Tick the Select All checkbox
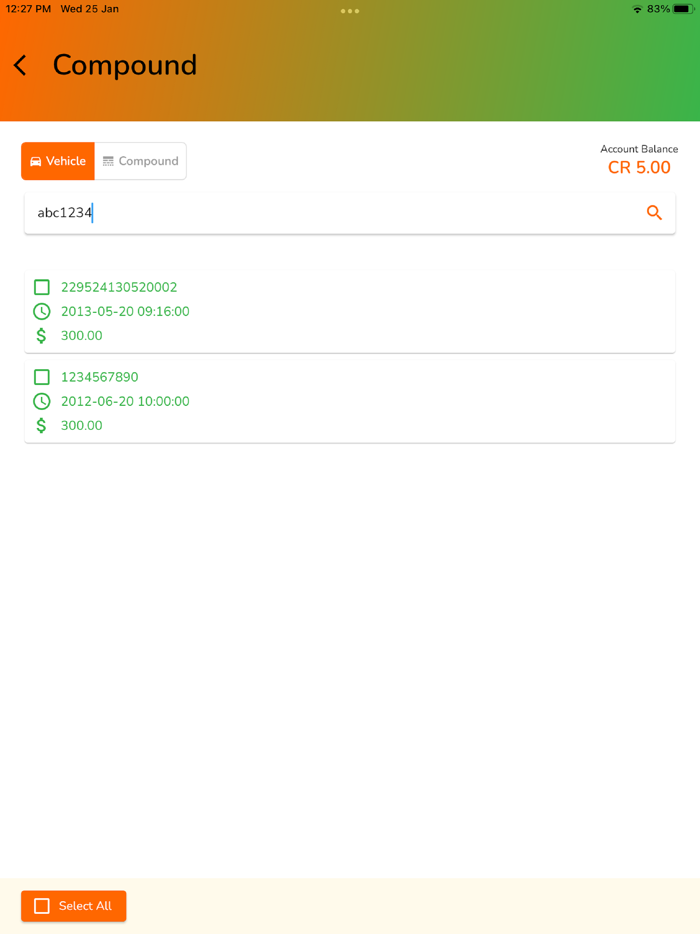The width and height of the screenshot is (700, 934). 42,906
